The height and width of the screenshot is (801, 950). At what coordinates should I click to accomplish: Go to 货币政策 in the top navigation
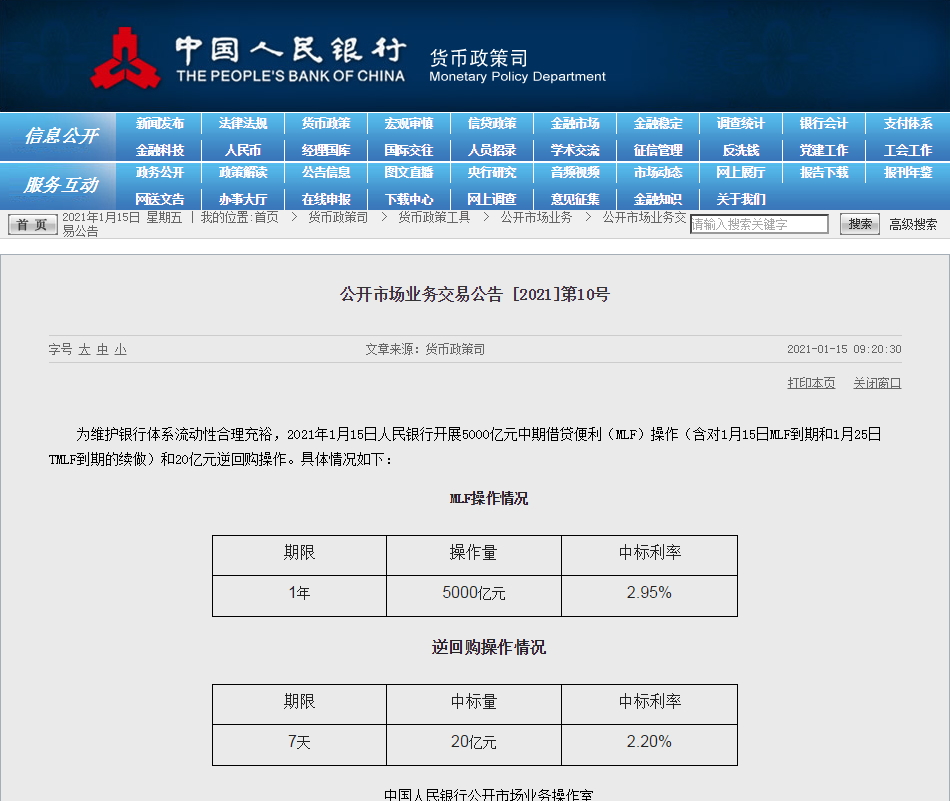pos(326,124)
